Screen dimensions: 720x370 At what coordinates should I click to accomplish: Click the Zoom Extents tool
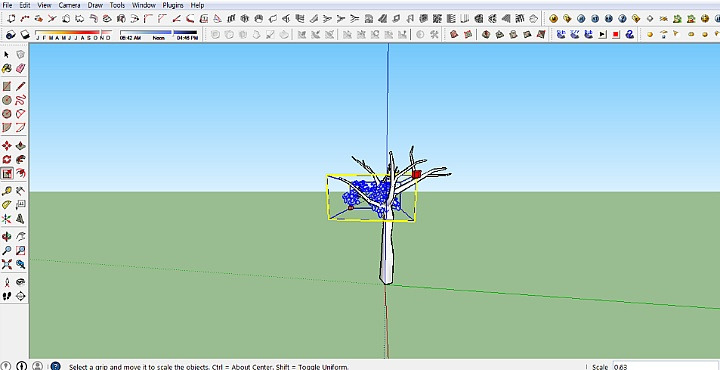tap(6, 264)
